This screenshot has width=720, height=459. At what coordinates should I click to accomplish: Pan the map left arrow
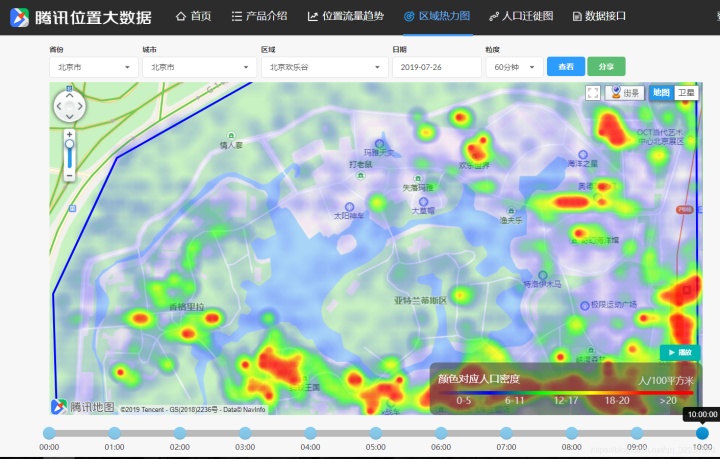pos(59,106)
